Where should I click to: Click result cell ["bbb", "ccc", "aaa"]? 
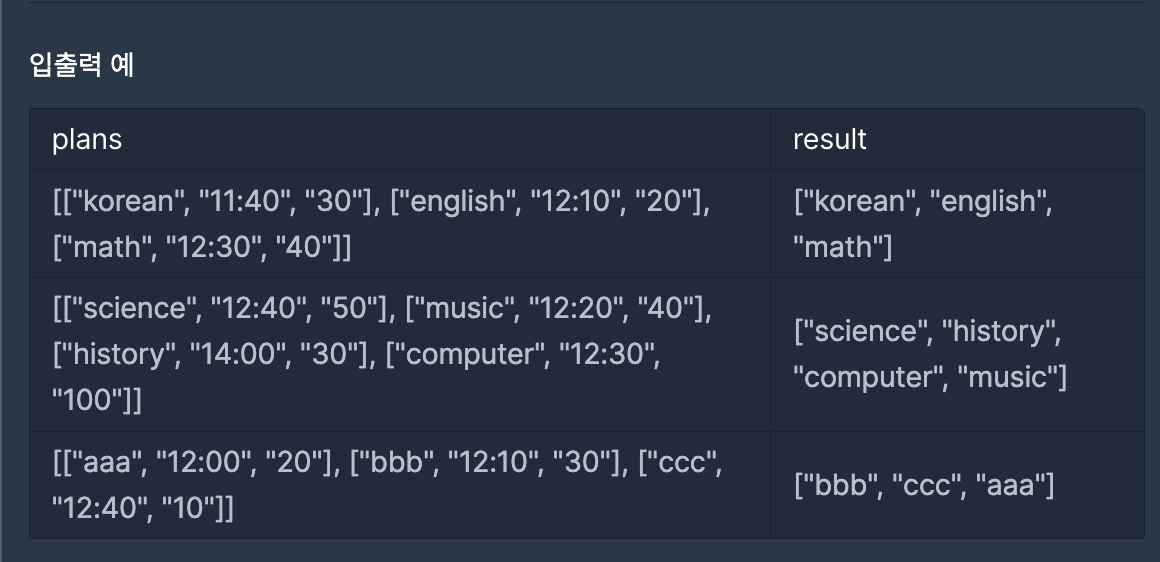pos(957,485)
